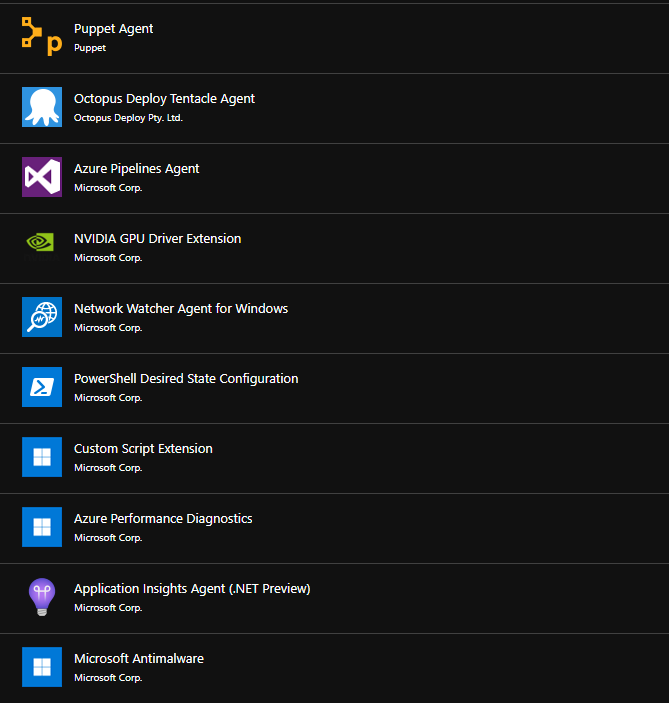Viewport: 669px width, 703px height.
Task: Click the Puppet Agent orange logo icon
Action: tap(42, 37)
